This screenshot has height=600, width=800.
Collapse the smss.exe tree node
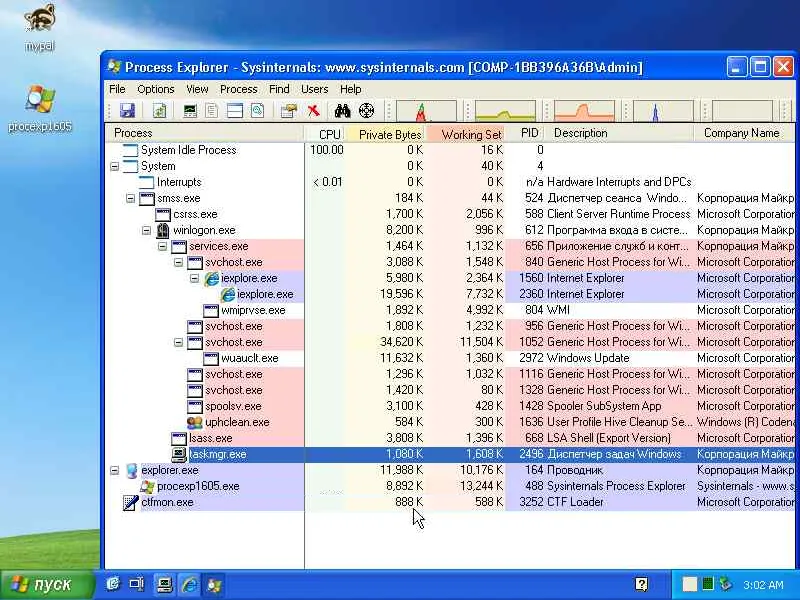131,198
